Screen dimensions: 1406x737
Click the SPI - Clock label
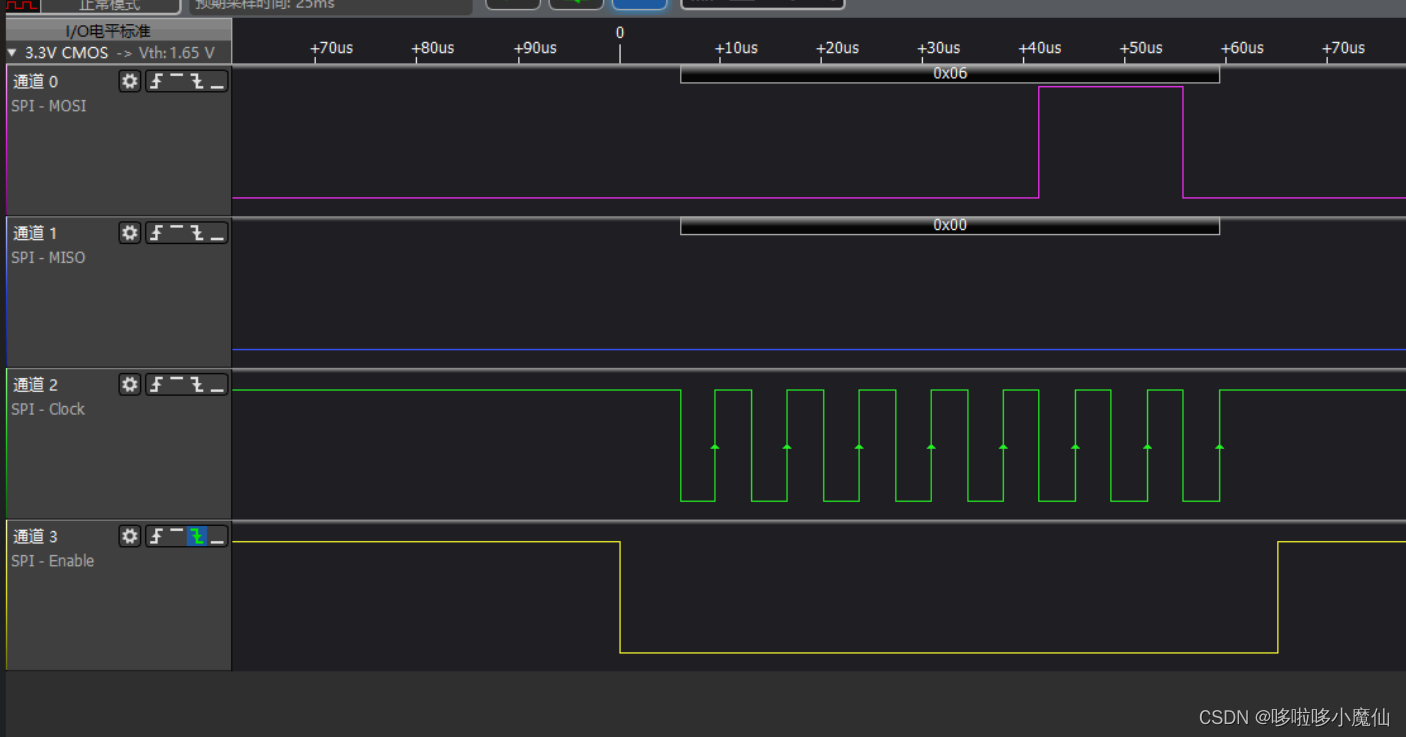pos(48,409)
